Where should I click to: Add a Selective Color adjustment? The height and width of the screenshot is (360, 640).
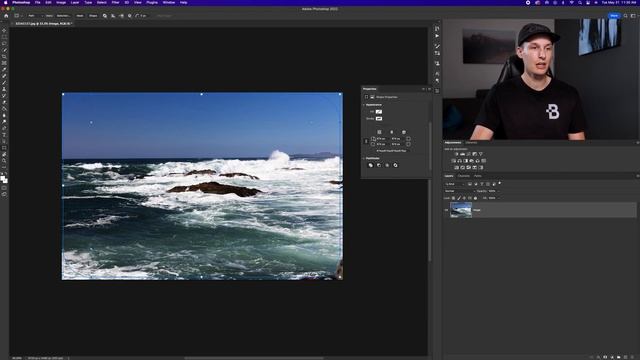click(x=474, y=167)
